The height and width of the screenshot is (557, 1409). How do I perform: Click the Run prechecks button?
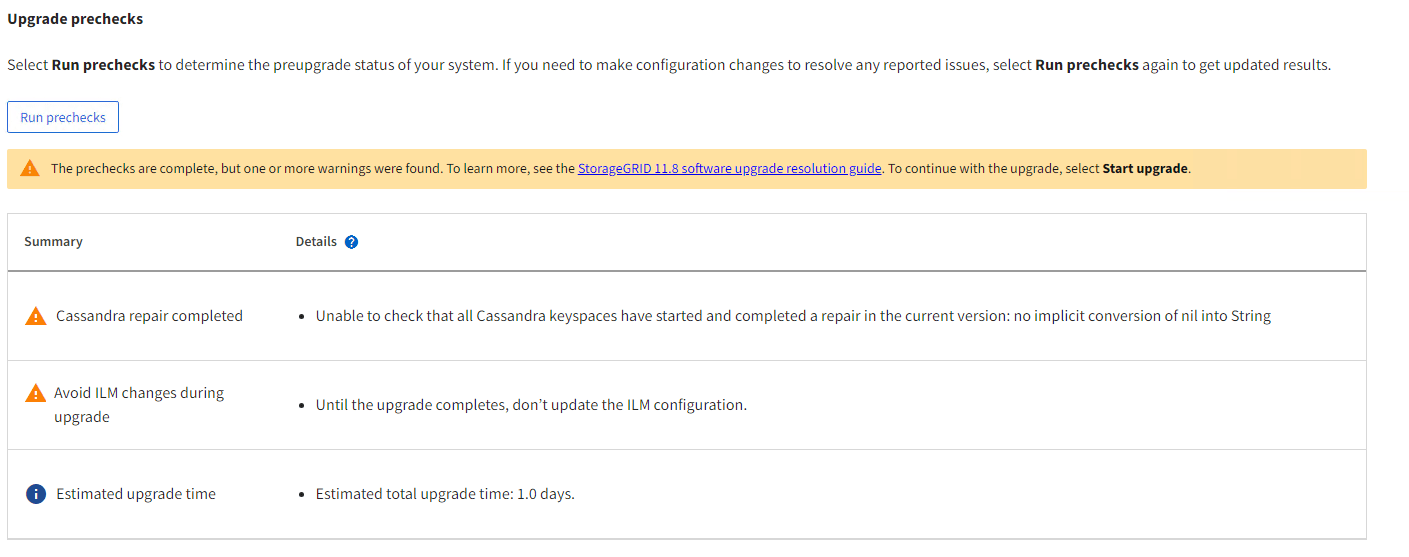click(x=63, y=117)
